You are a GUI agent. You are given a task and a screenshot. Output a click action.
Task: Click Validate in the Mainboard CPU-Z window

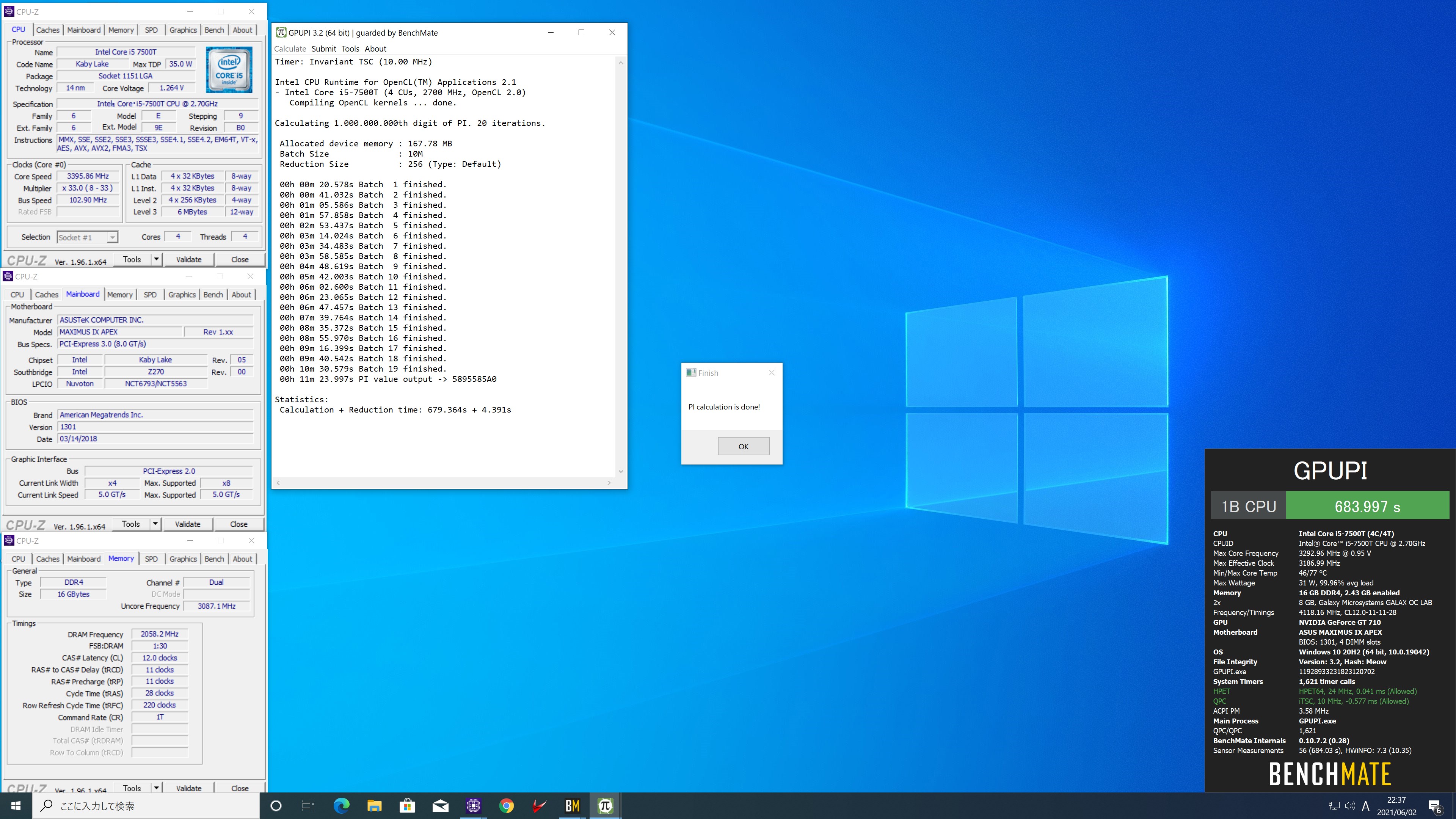[x=188, y=524]
